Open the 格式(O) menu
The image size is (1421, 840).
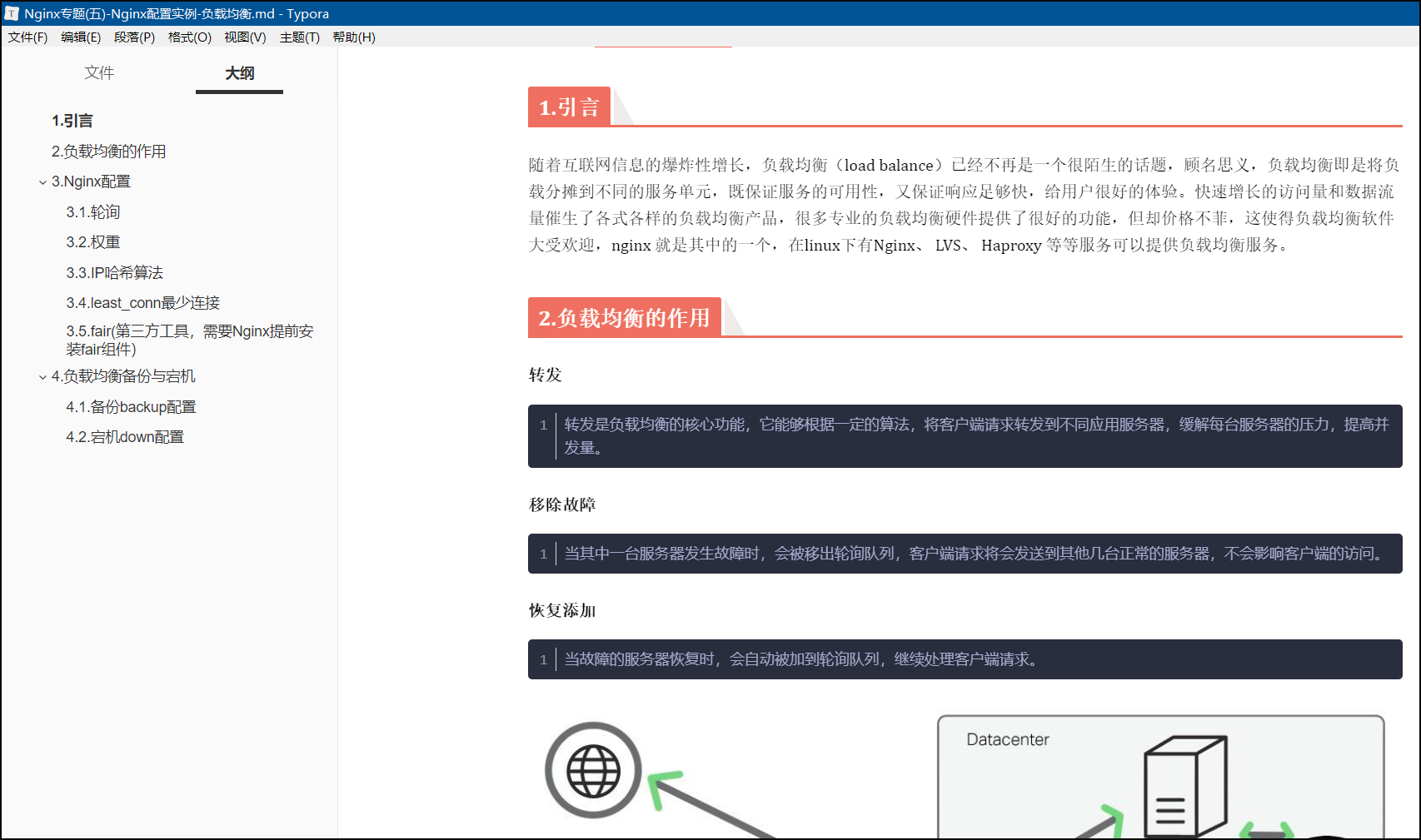190,37
